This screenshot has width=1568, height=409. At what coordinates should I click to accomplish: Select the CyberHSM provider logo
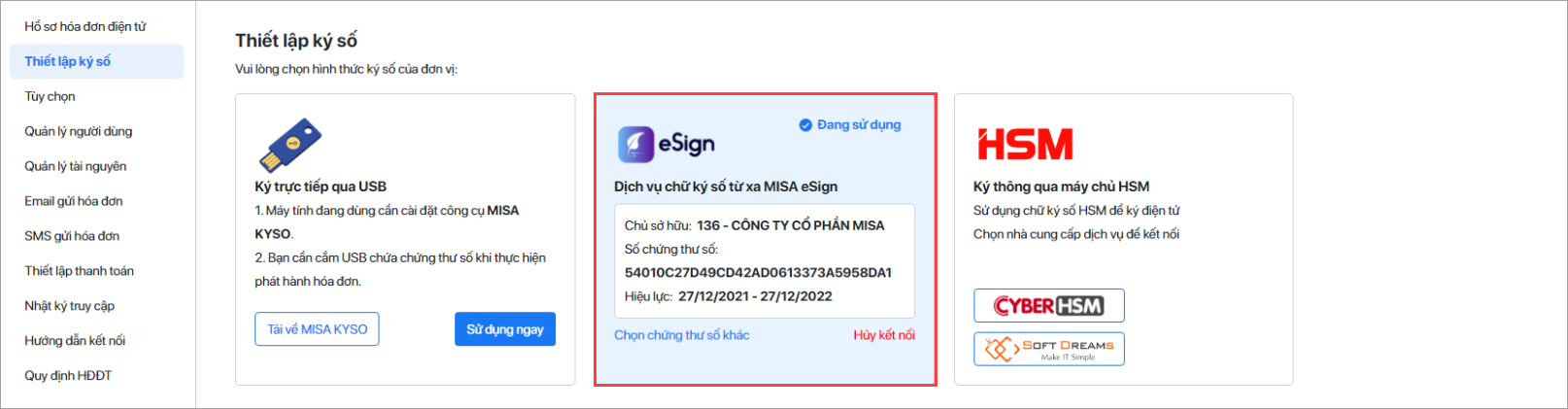[x=1049, y=305]
